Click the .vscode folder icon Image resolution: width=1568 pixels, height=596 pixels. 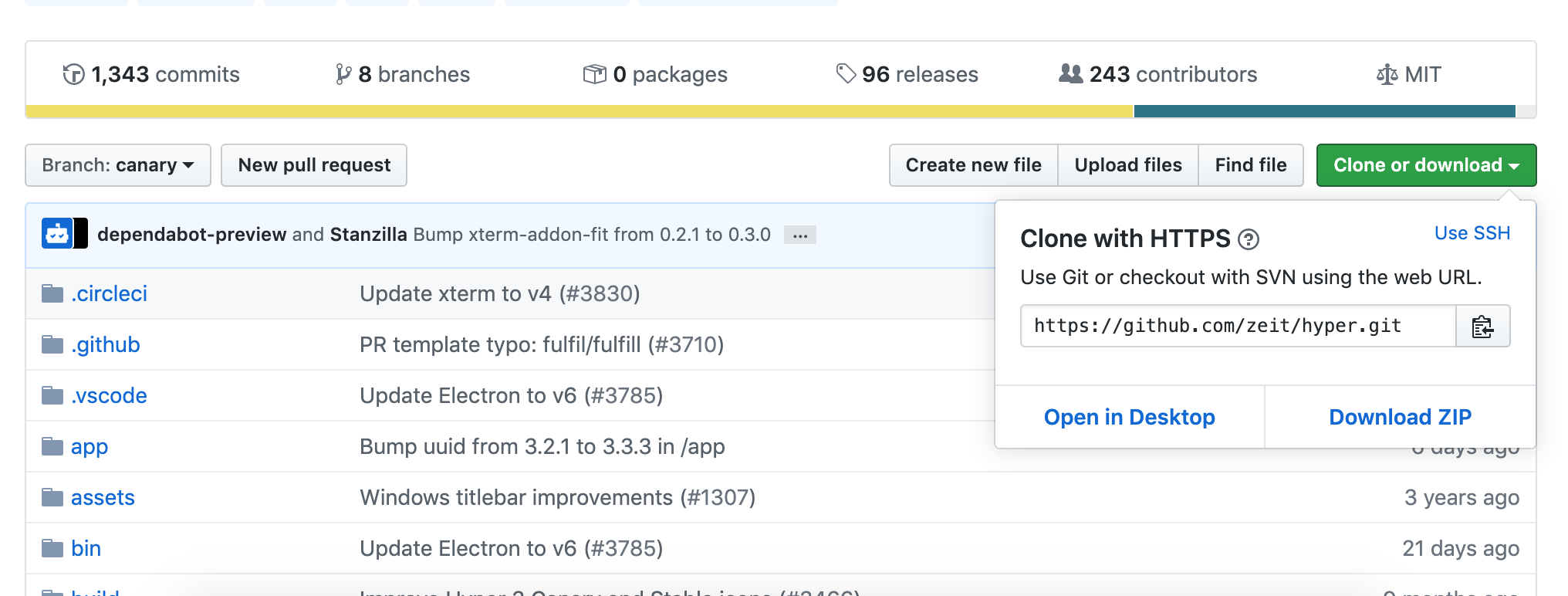coord(52,395)
